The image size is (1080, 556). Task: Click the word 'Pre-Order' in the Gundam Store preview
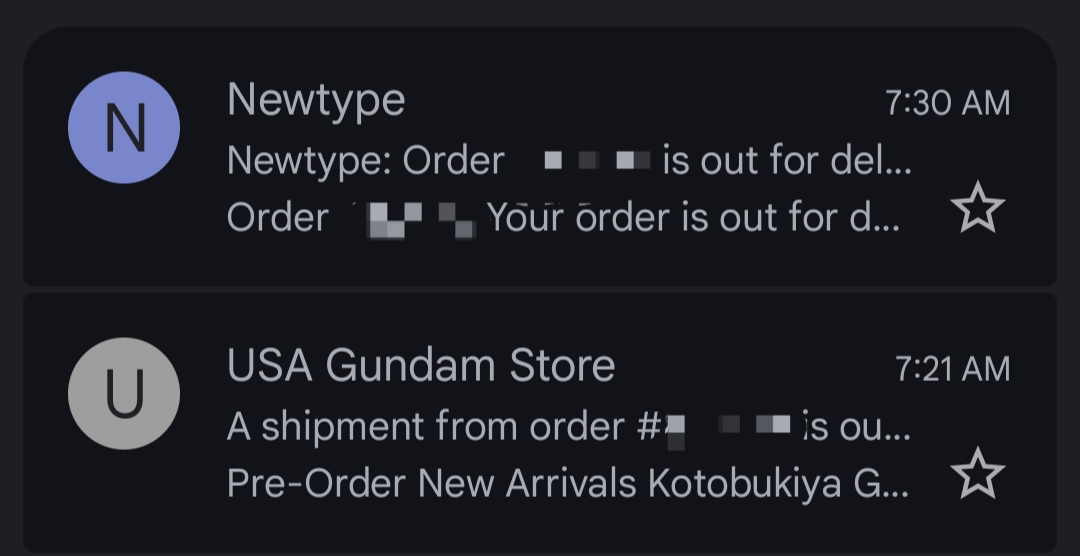click(x=317, y=484)
